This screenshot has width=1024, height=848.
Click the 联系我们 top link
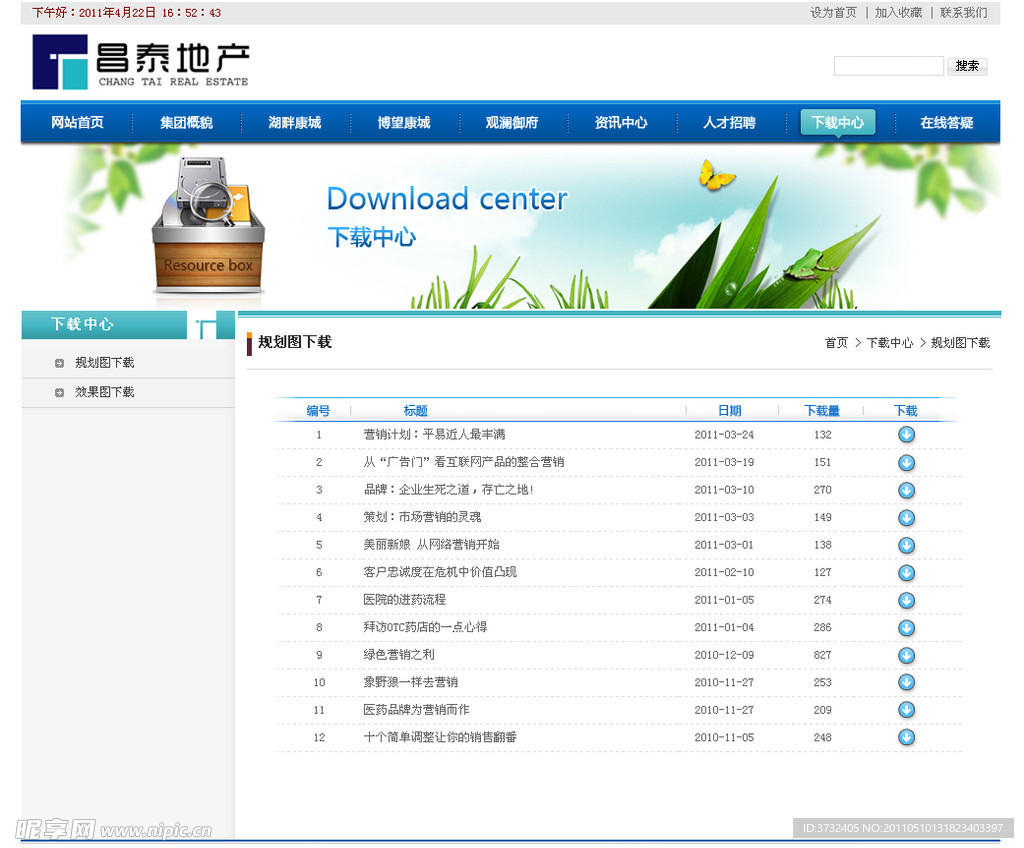click(963, 13)
